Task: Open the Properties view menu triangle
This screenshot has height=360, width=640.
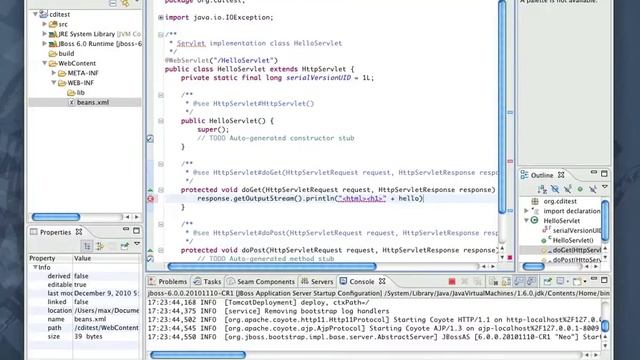Action: click(137, 244)
